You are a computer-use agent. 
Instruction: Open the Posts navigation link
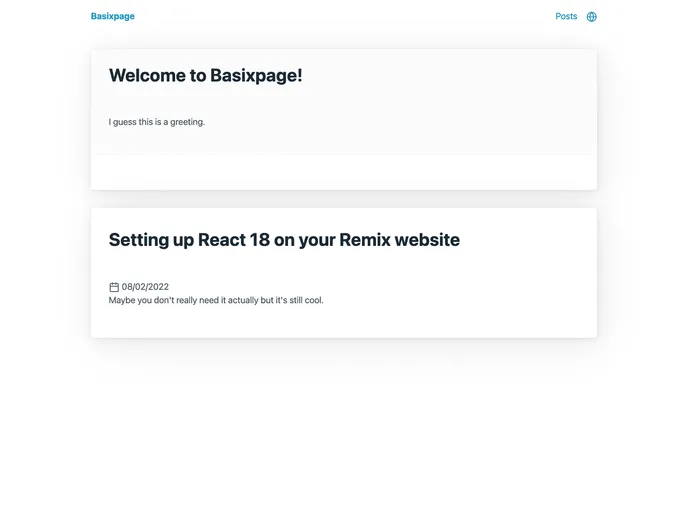pos(566,17)
